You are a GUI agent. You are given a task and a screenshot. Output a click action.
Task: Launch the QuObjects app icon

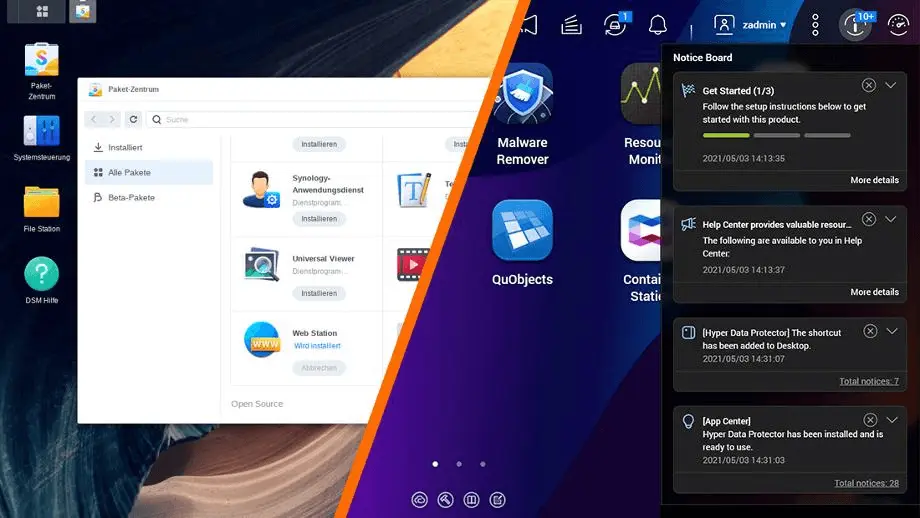(x=522, y=231)
